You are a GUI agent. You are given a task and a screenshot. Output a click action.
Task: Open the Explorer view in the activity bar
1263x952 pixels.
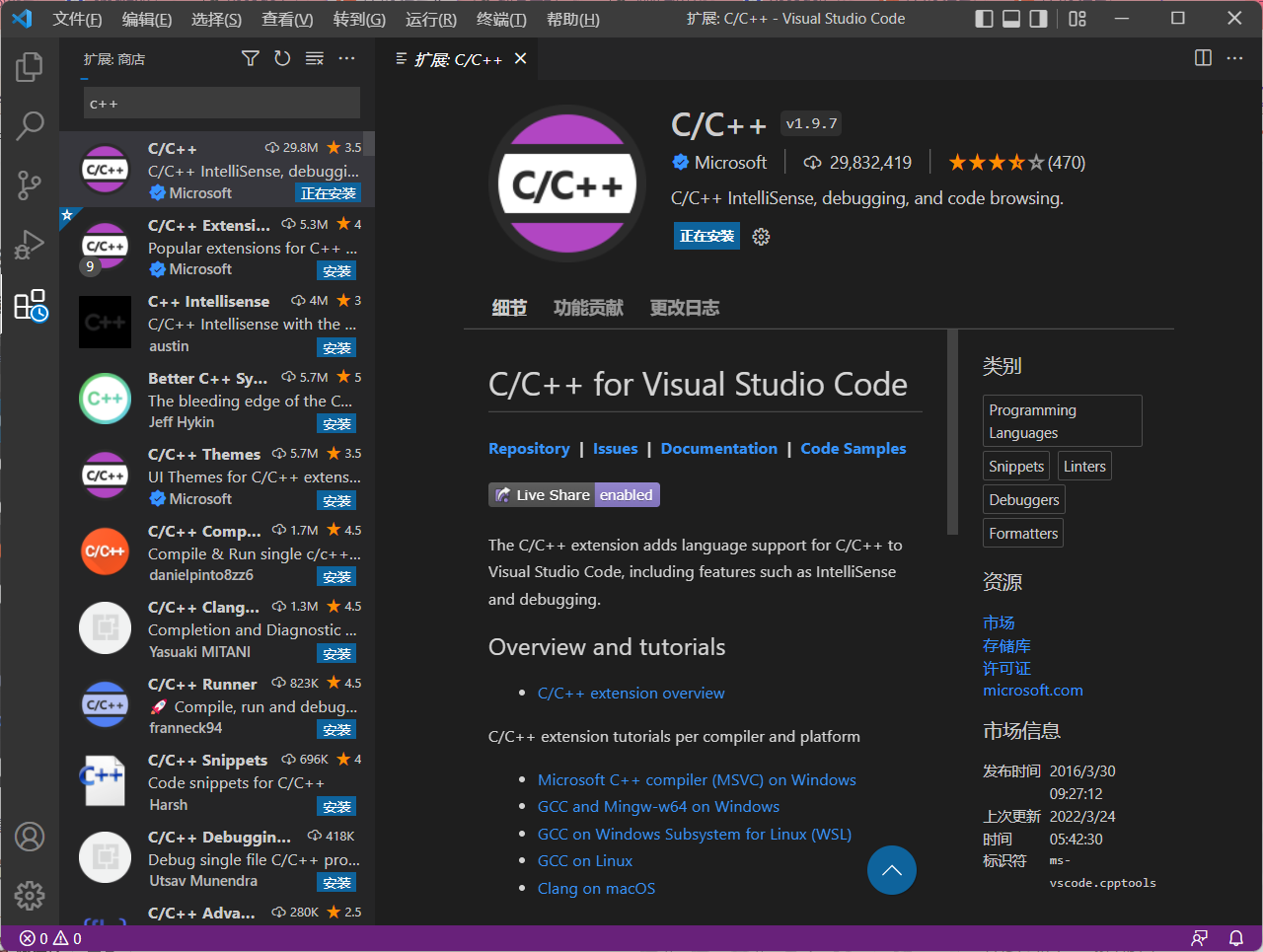point(30,67)
